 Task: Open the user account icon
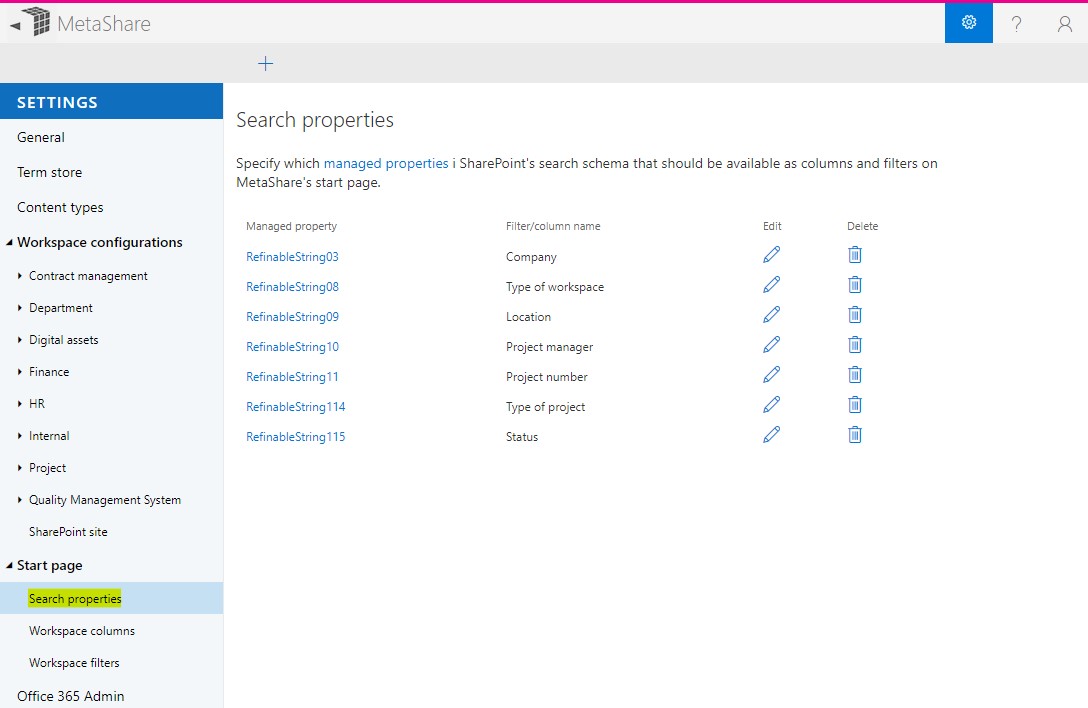click(x=1064, y=23)
